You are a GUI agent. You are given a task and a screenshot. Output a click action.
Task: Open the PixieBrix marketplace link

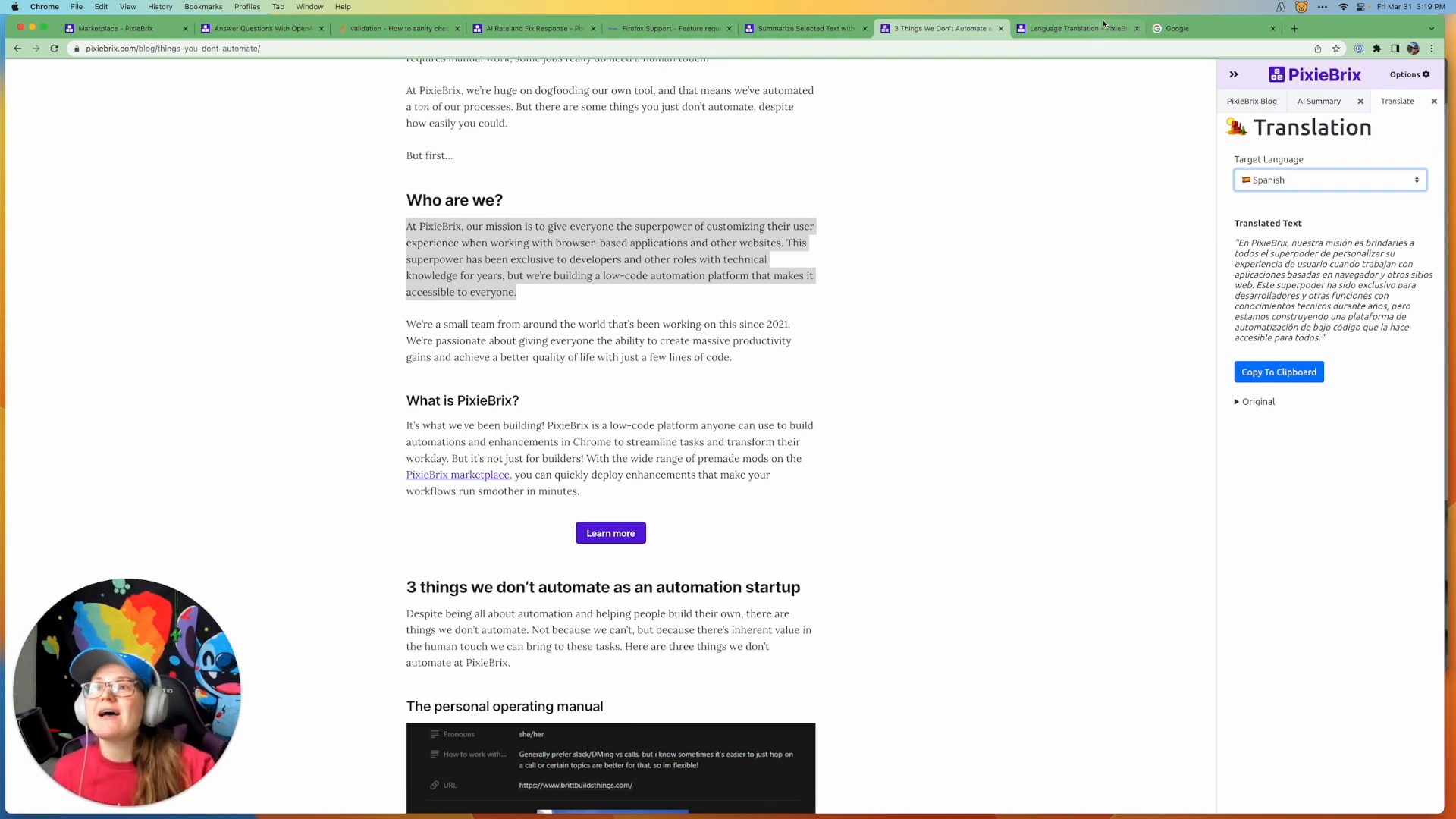coord(457,475)
